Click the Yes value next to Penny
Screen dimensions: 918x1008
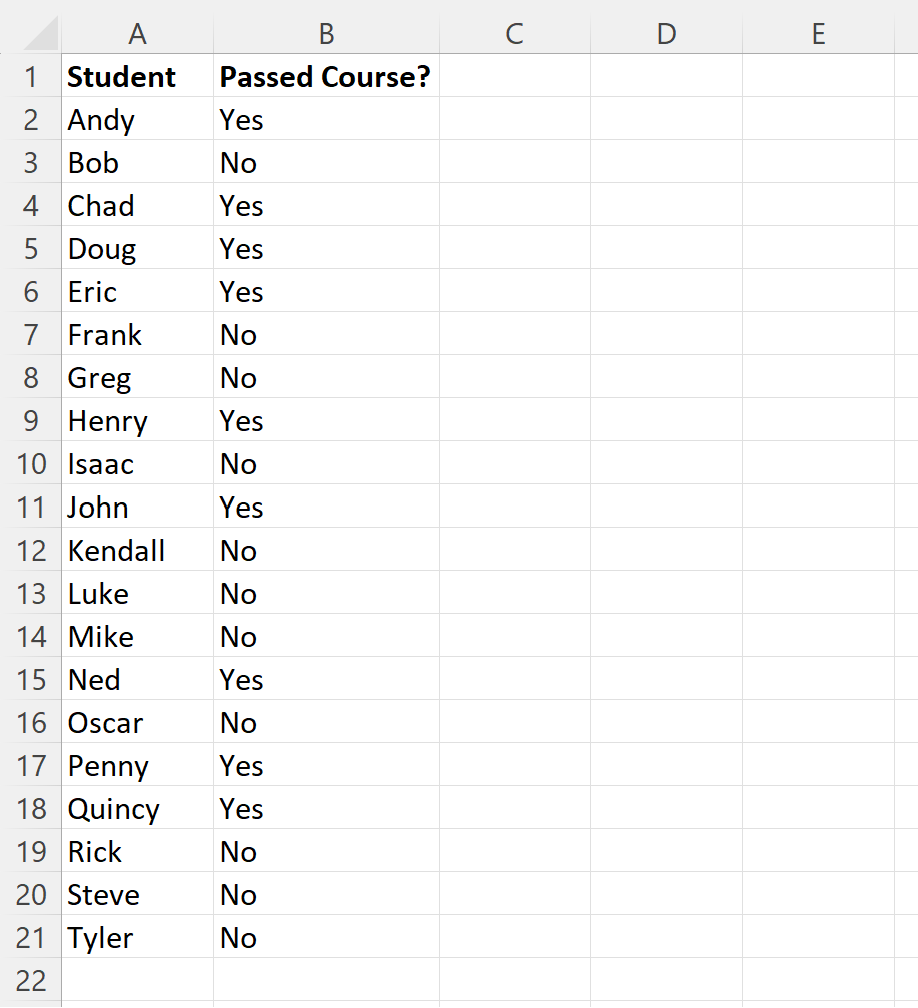coord(326,766)
